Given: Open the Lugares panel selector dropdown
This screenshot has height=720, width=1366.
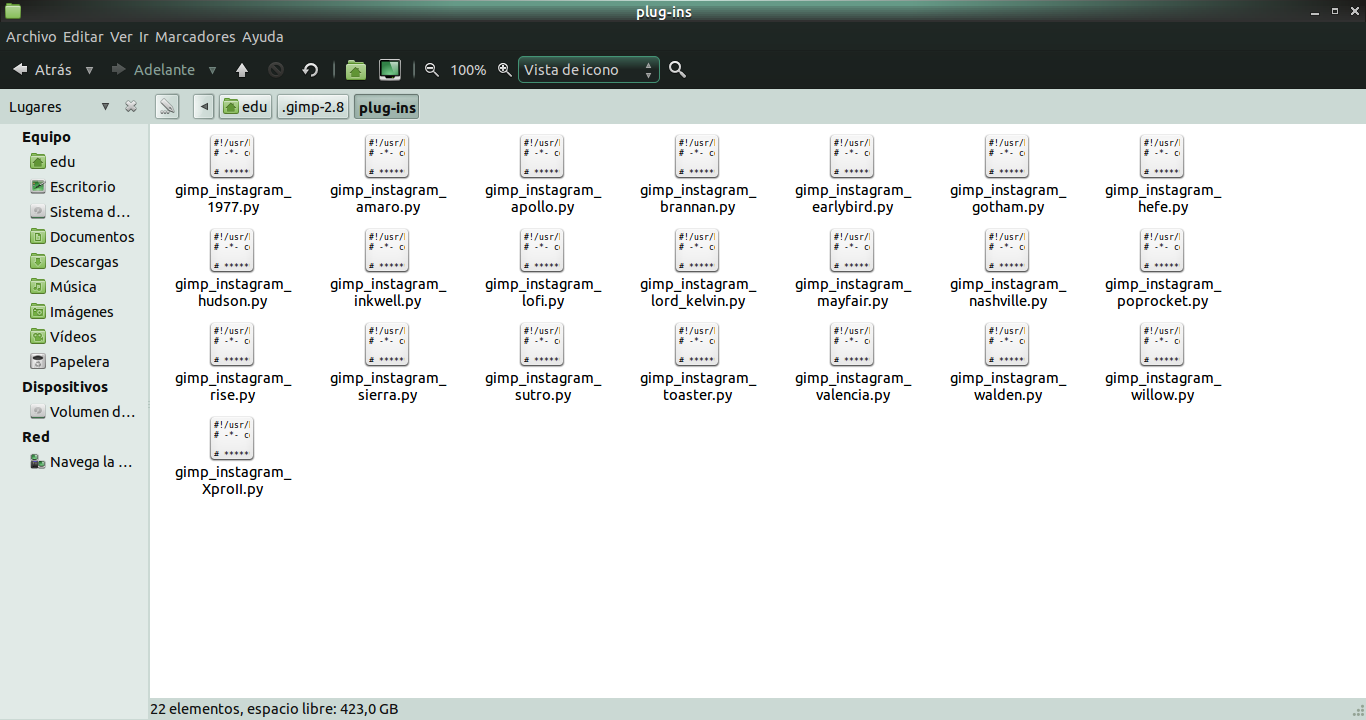Looking at the screenshot, I should [x=105, y=107].
